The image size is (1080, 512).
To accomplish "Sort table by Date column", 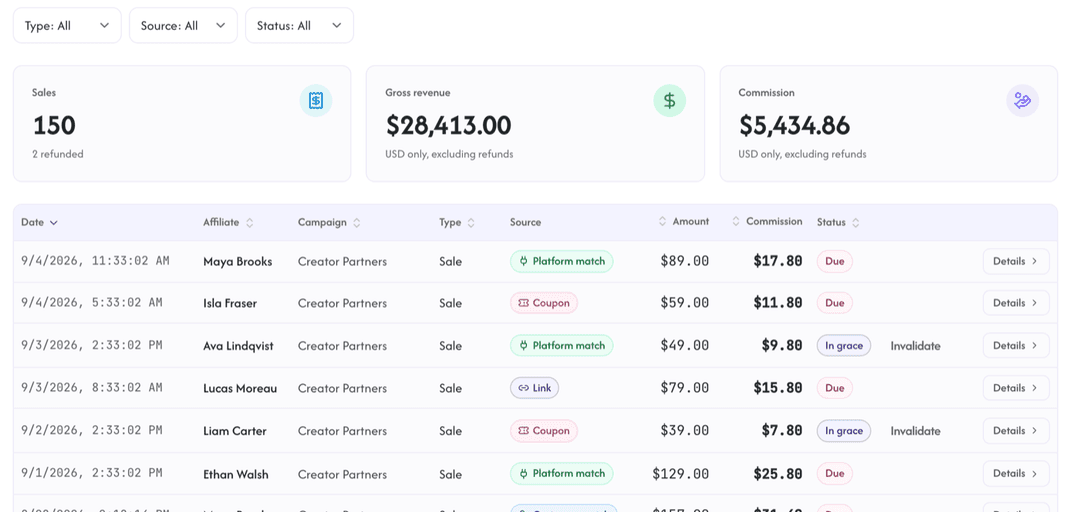I will [x=39, y=222].
